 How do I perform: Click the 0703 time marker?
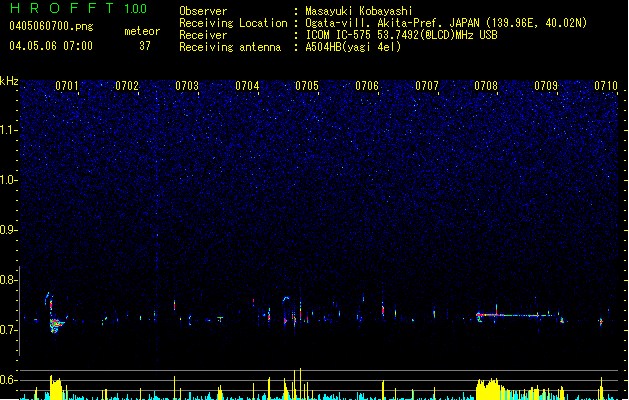point(187,86)
